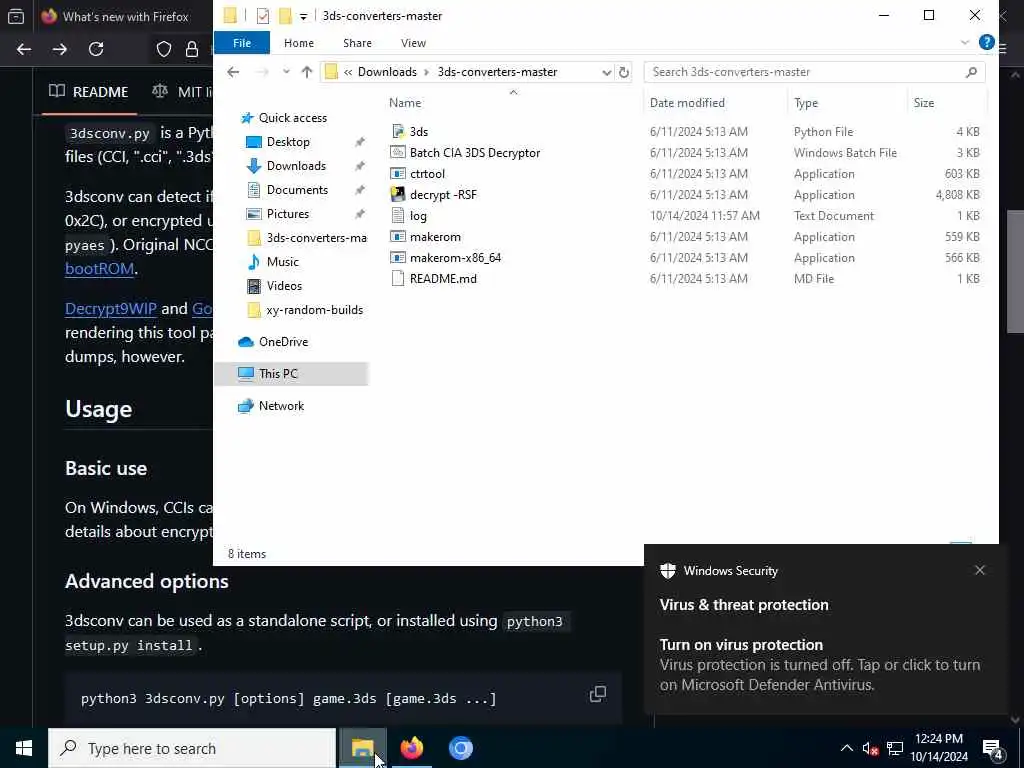Sort files by the Type column

coord(806,103)
